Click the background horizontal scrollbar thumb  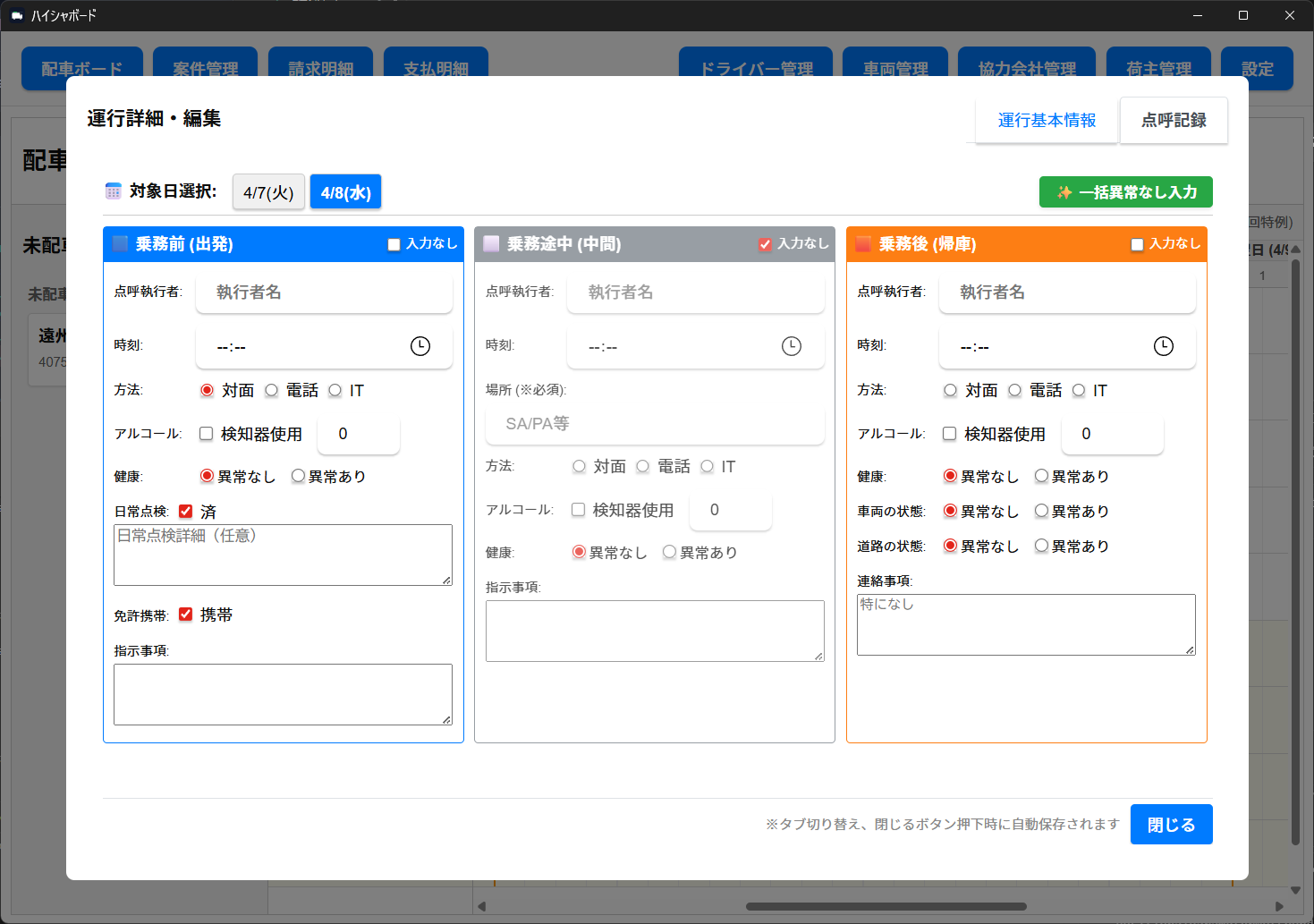click(886, 906)
